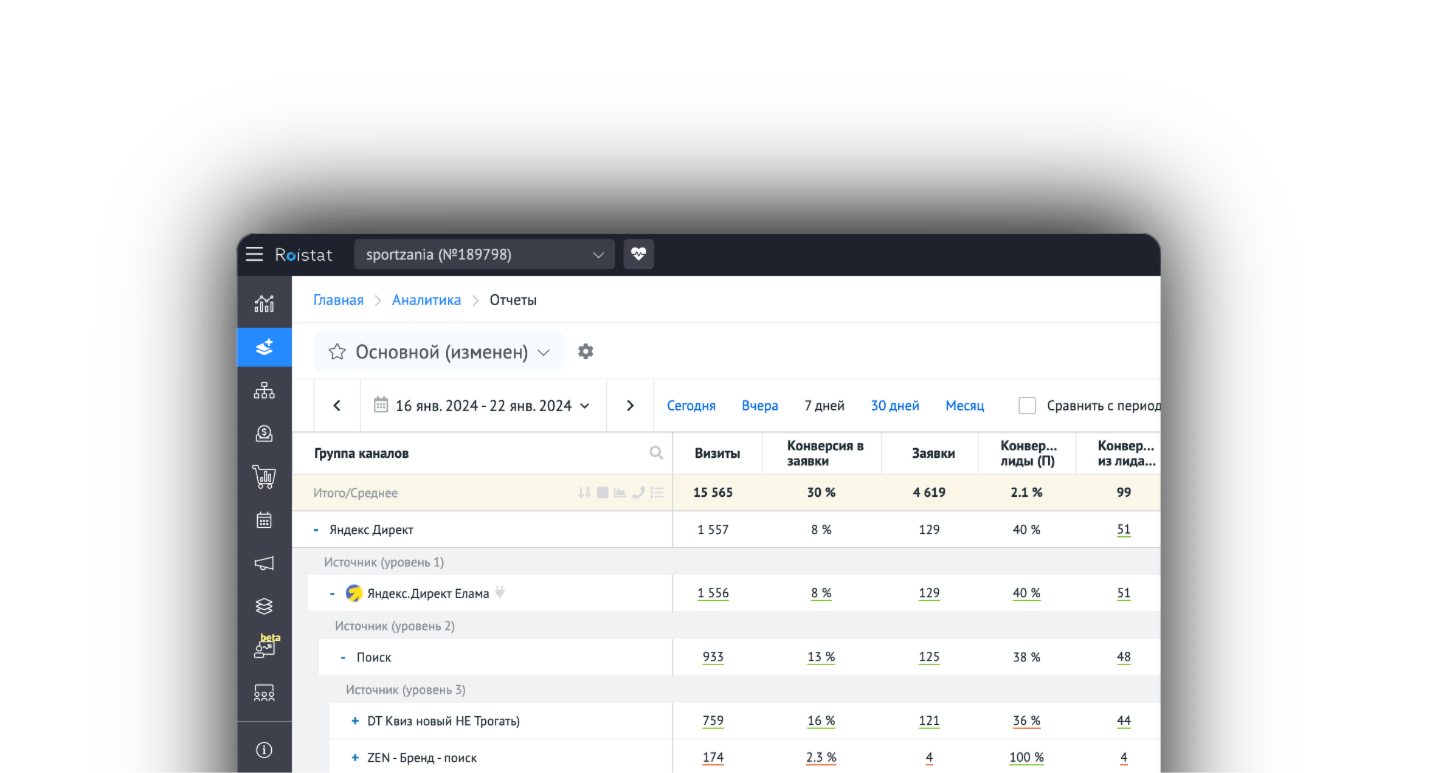Go to Главная breadcrumb link
The height and width of the screenshot is (773, 1440).
(338, 300)
